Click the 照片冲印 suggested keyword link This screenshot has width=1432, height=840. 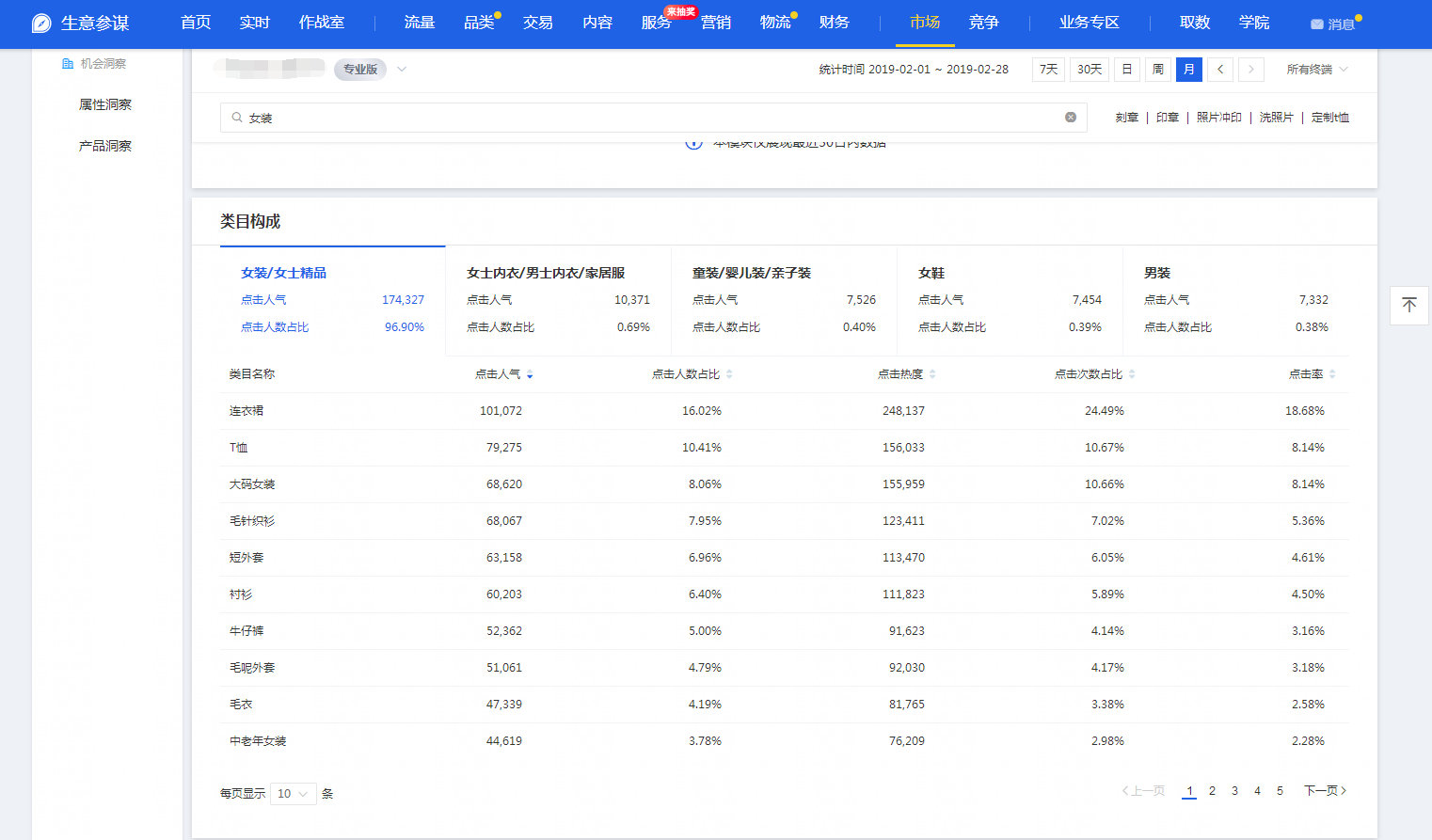click(x=1218, y=118)
